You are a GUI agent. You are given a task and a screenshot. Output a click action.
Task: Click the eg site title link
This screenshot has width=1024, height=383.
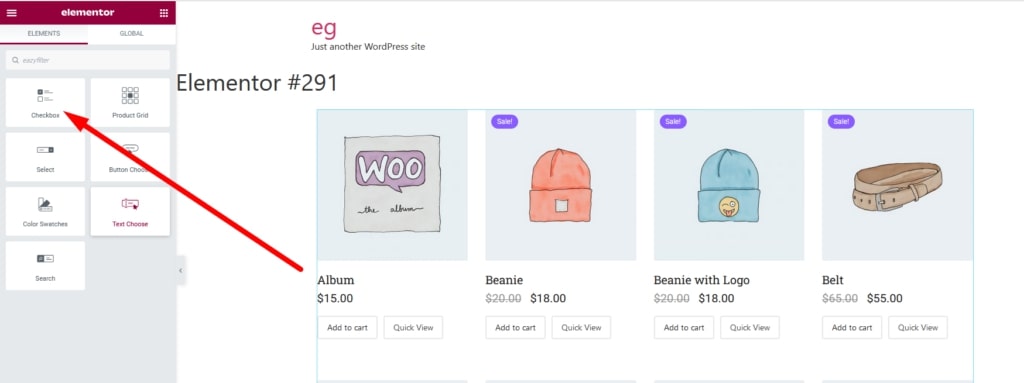pyautogui.click(x=324, y=27)
